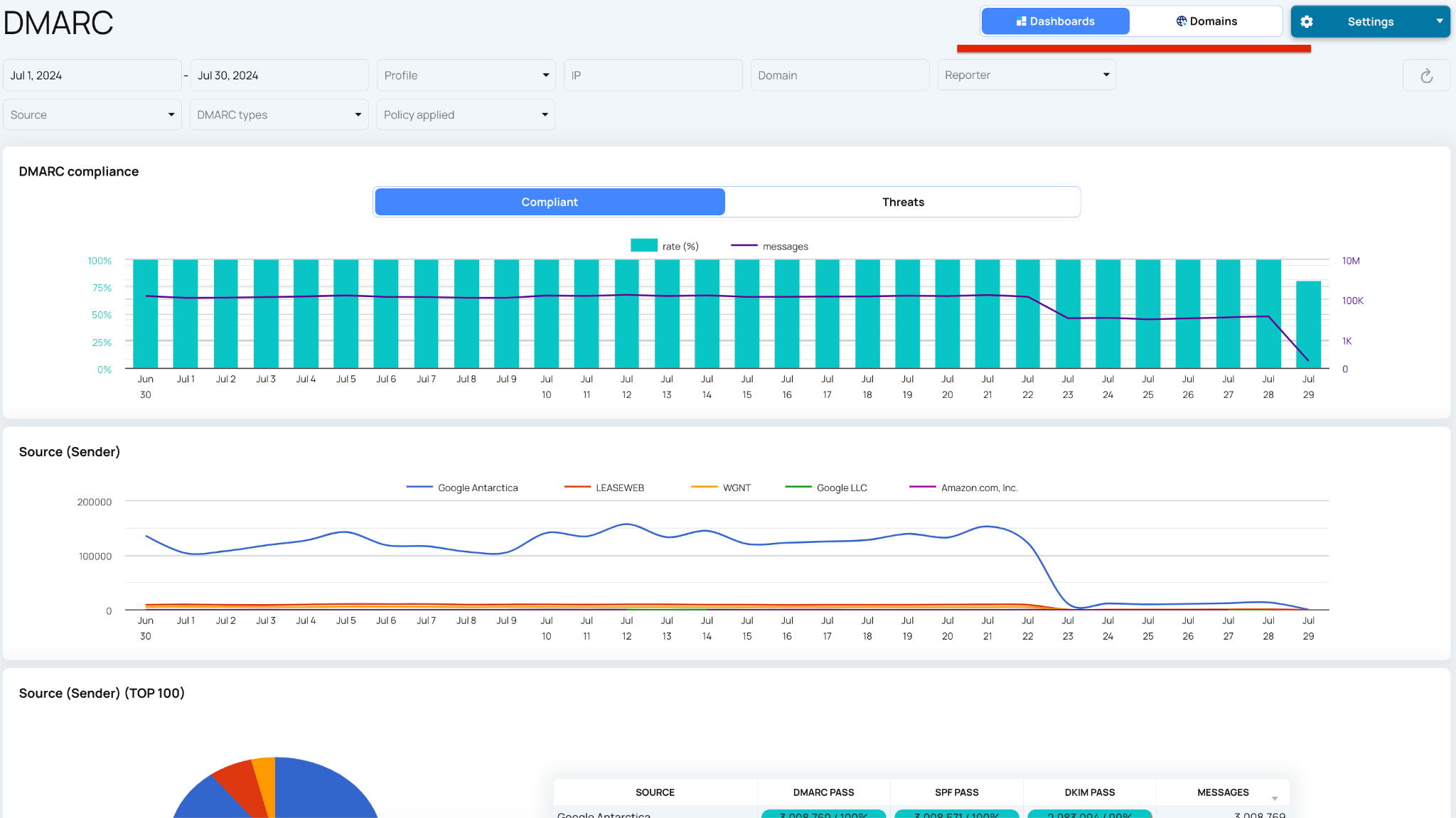Click the orange pie chart slice
Image resolution: width=1456 pixels, height=818 pixels.
pos(267,785)
